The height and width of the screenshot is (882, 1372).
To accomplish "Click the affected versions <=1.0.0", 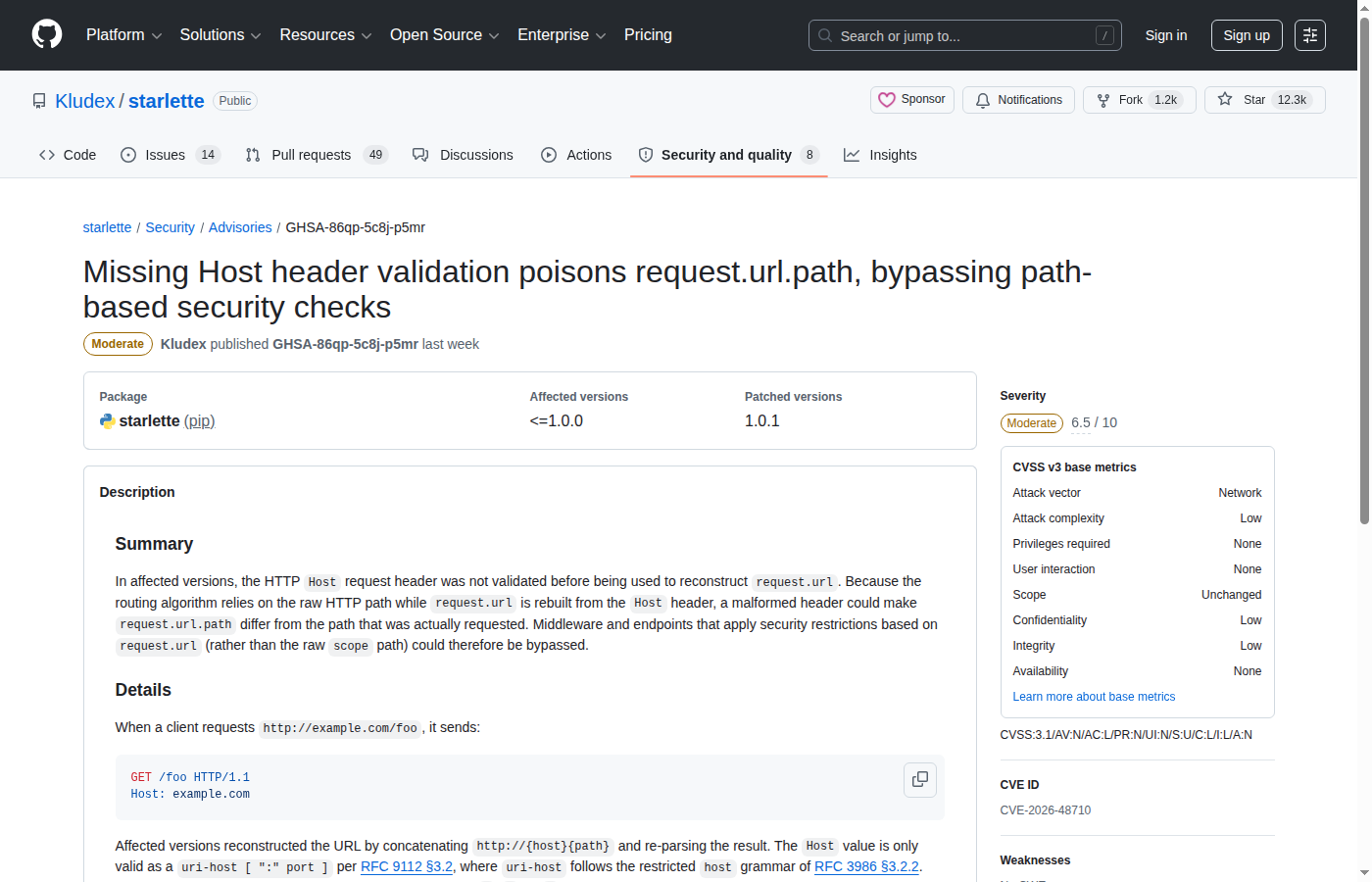I will pyautogui.click(x=557, y=421).
